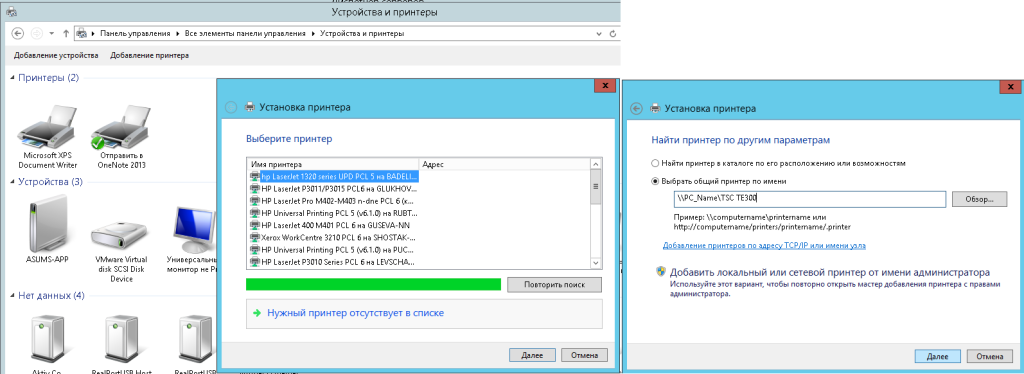
Task: Expand the chevron after Все элементы панели управления
Action: pyautogui.click(x=313, y=33)
